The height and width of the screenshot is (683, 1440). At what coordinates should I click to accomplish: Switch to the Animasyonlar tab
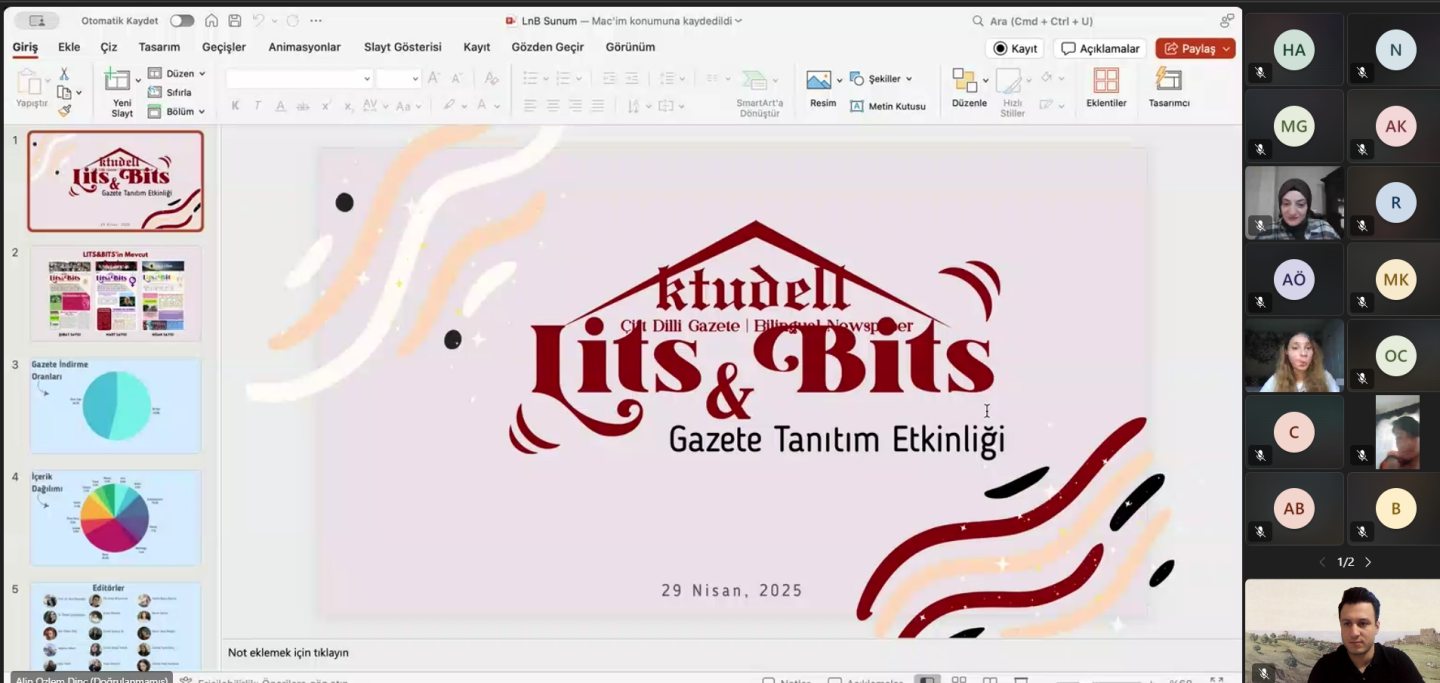[x=304, y=47]
